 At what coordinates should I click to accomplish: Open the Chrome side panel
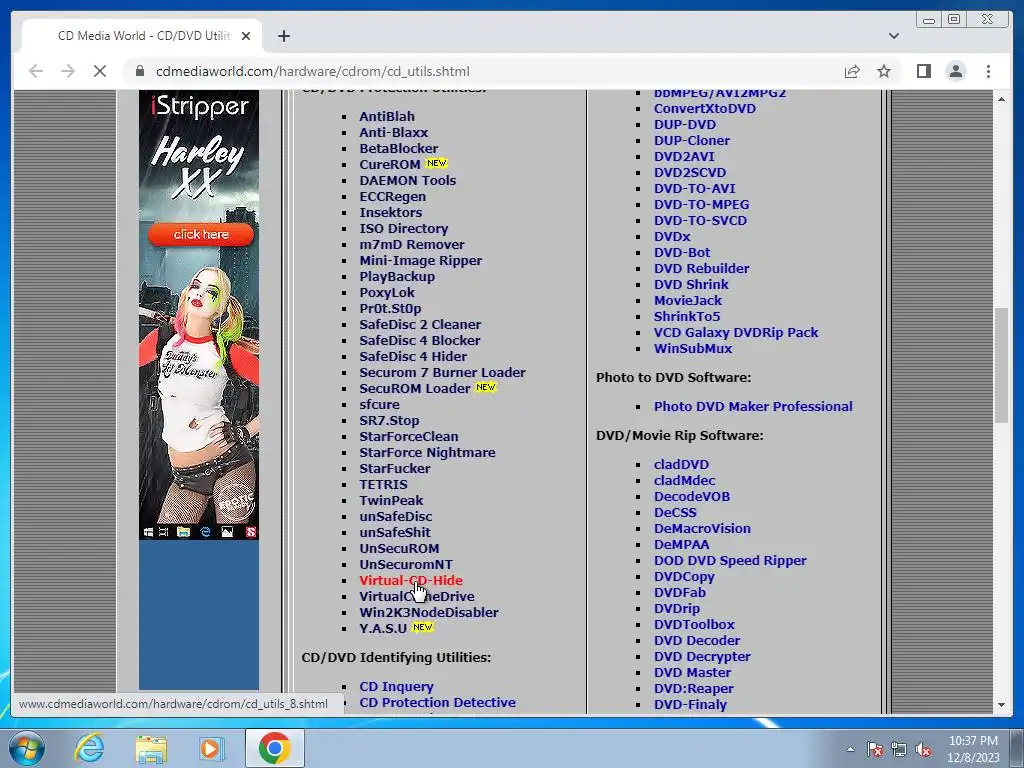pos(923,71)
